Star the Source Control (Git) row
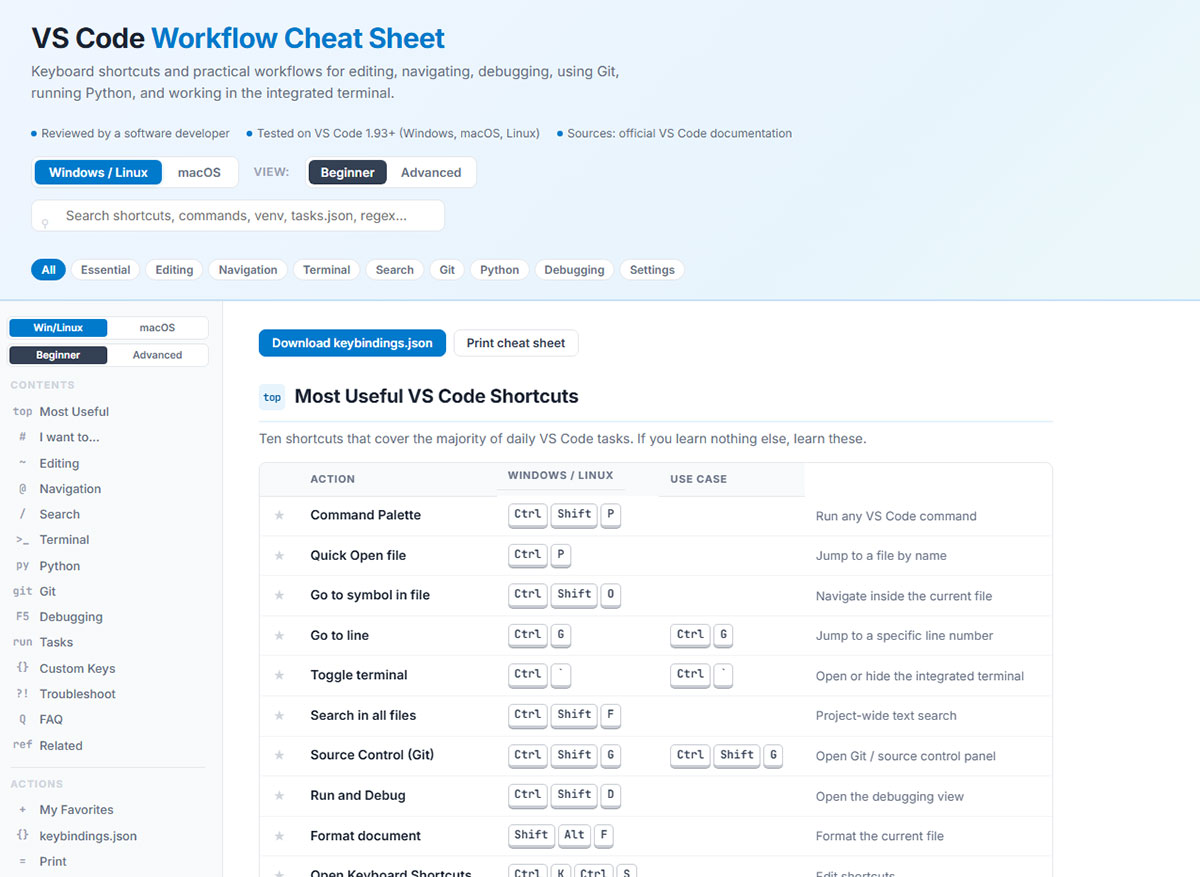Viewport: 1200px width, 877px height. pos(279,755)
